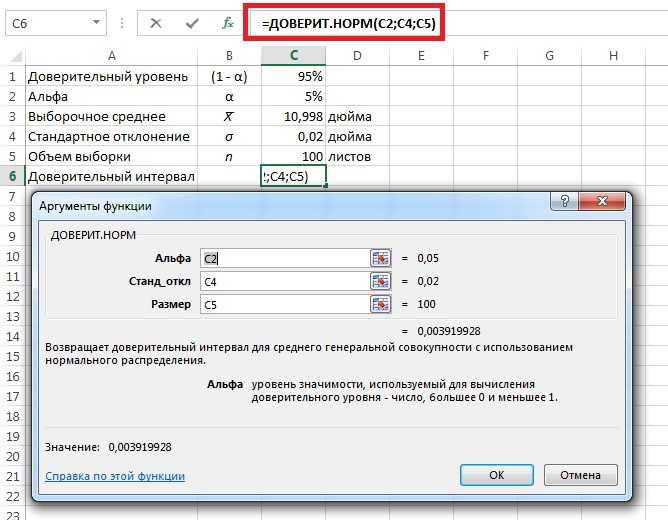Click the OK button
The width and height of the screenshot is (668, 520).
[497, 475]
